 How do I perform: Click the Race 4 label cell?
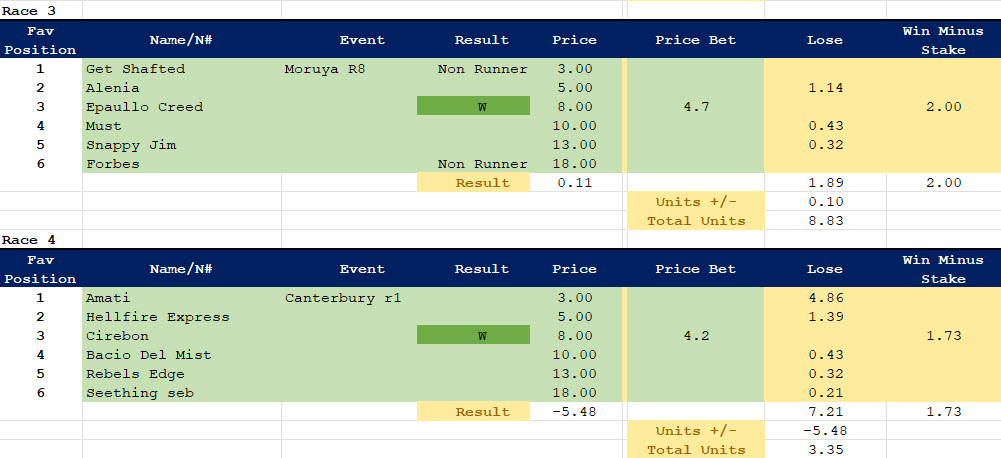pyautogui.click(x=26, y=240)
